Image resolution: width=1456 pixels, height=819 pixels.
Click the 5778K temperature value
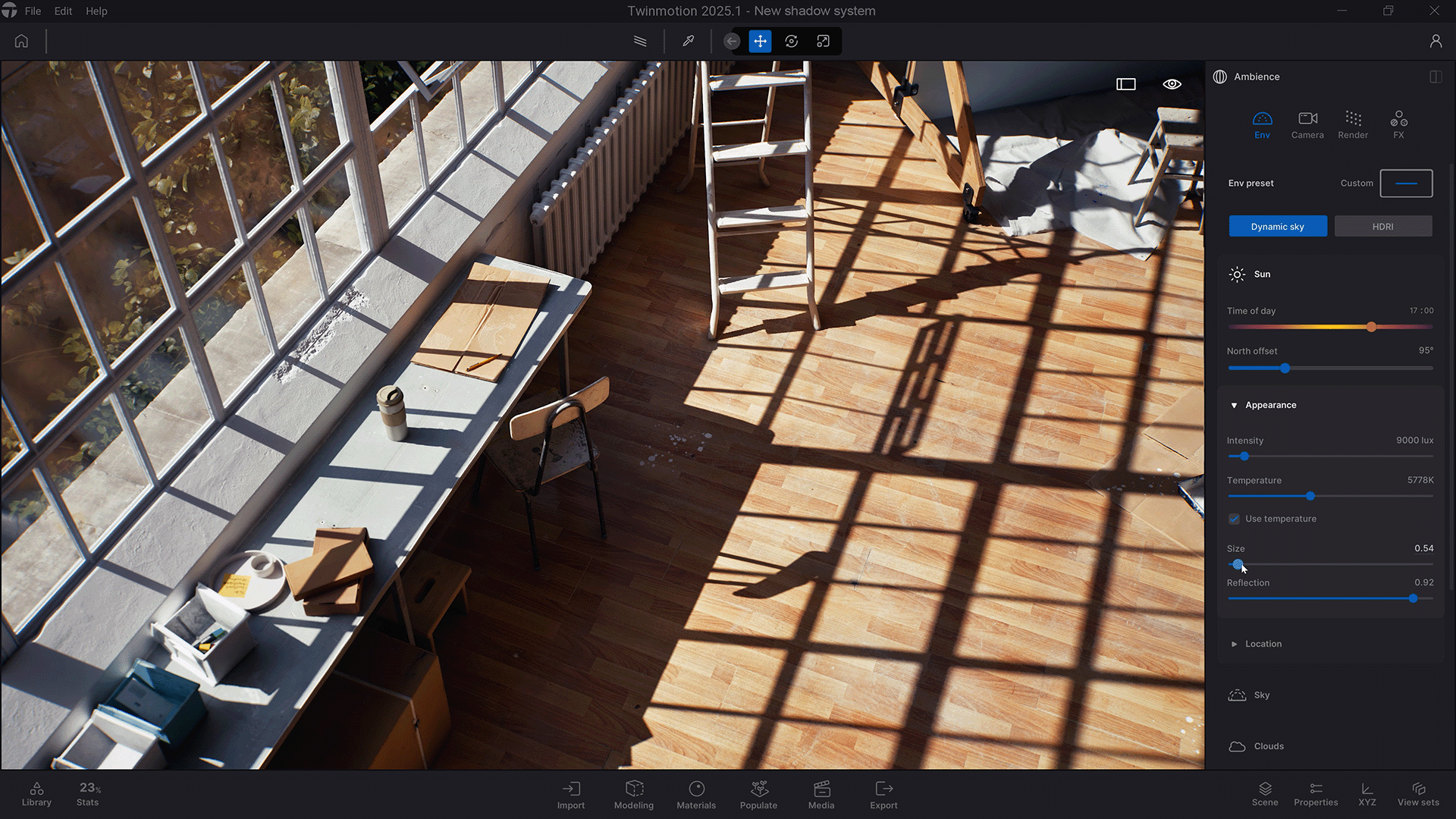[x=1420, y=480]
